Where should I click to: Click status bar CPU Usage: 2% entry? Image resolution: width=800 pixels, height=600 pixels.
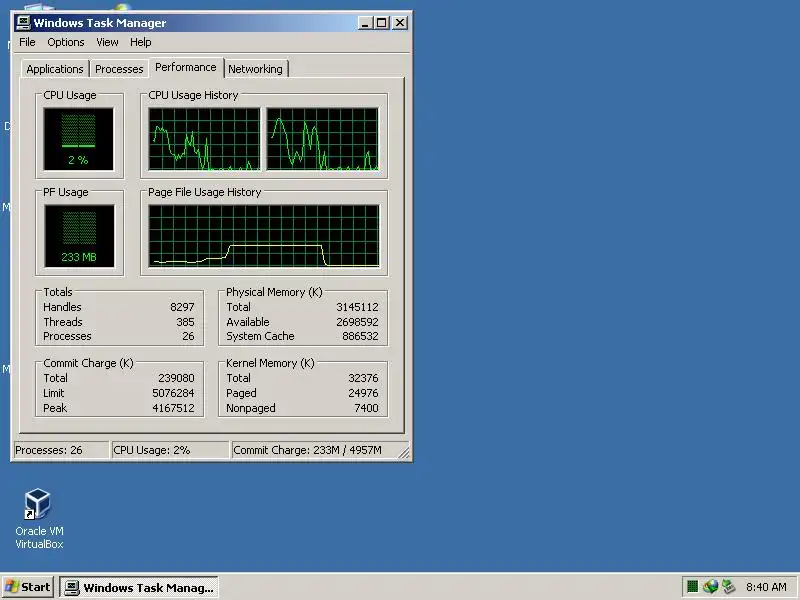[169, 450]
